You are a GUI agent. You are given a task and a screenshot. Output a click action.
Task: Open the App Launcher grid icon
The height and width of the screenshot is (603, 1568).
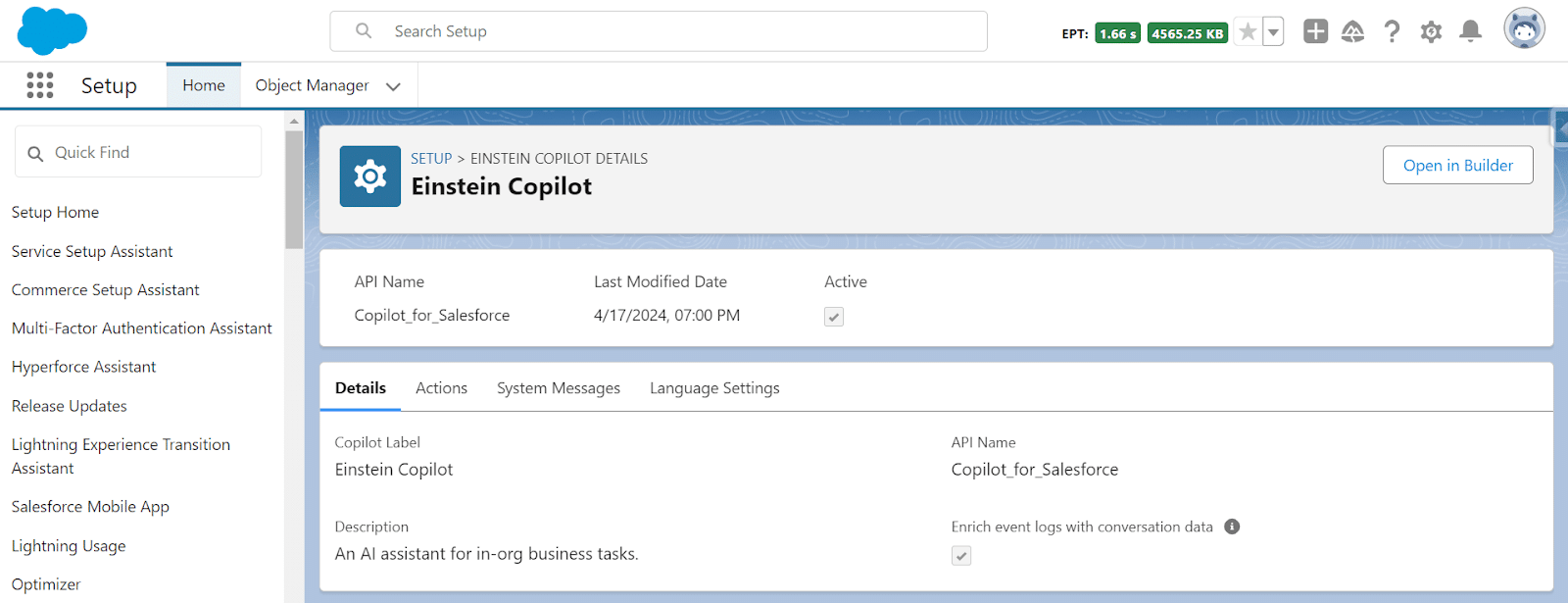pyautogui.click(x=40, y=85)
